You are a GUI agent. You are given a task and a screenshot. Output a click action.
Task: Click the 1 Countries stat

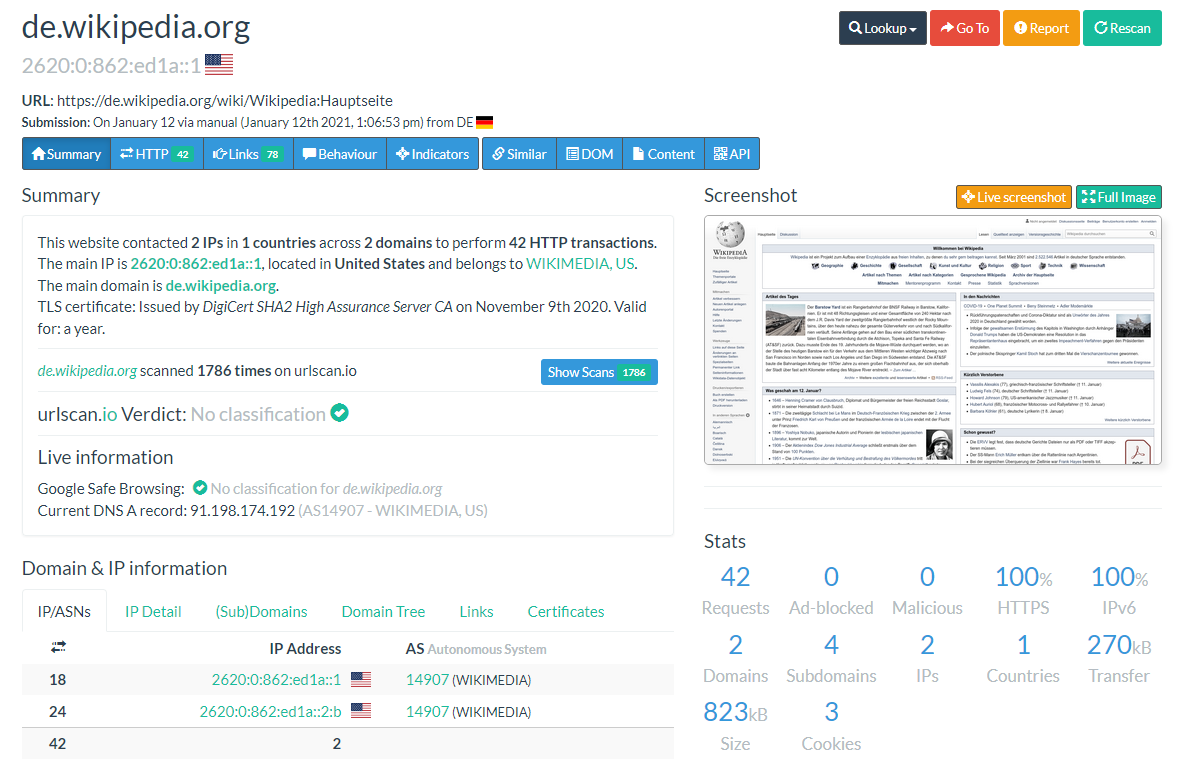[1023, 659]
